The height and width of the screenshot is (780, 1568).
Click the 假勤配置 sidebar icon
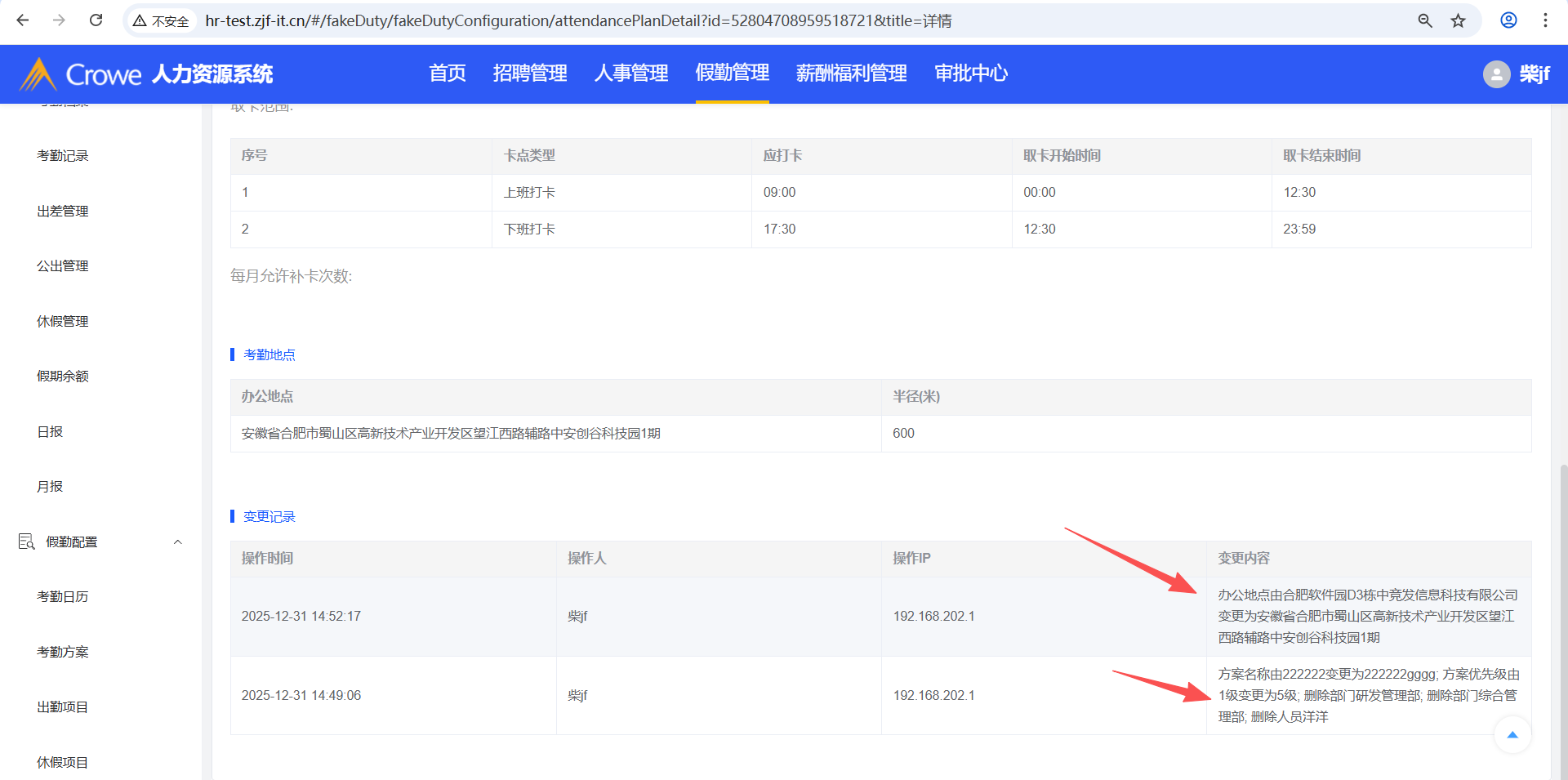coord(26,542)
